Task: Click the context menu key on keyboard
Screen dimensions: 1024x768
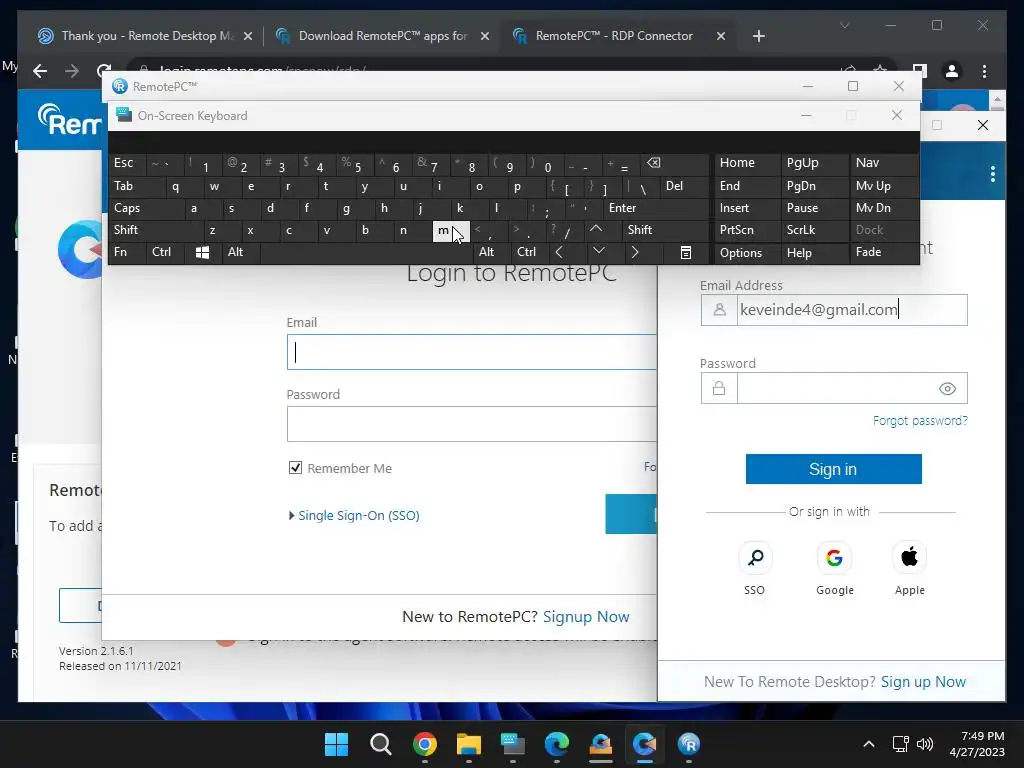Action: (686, 252)
